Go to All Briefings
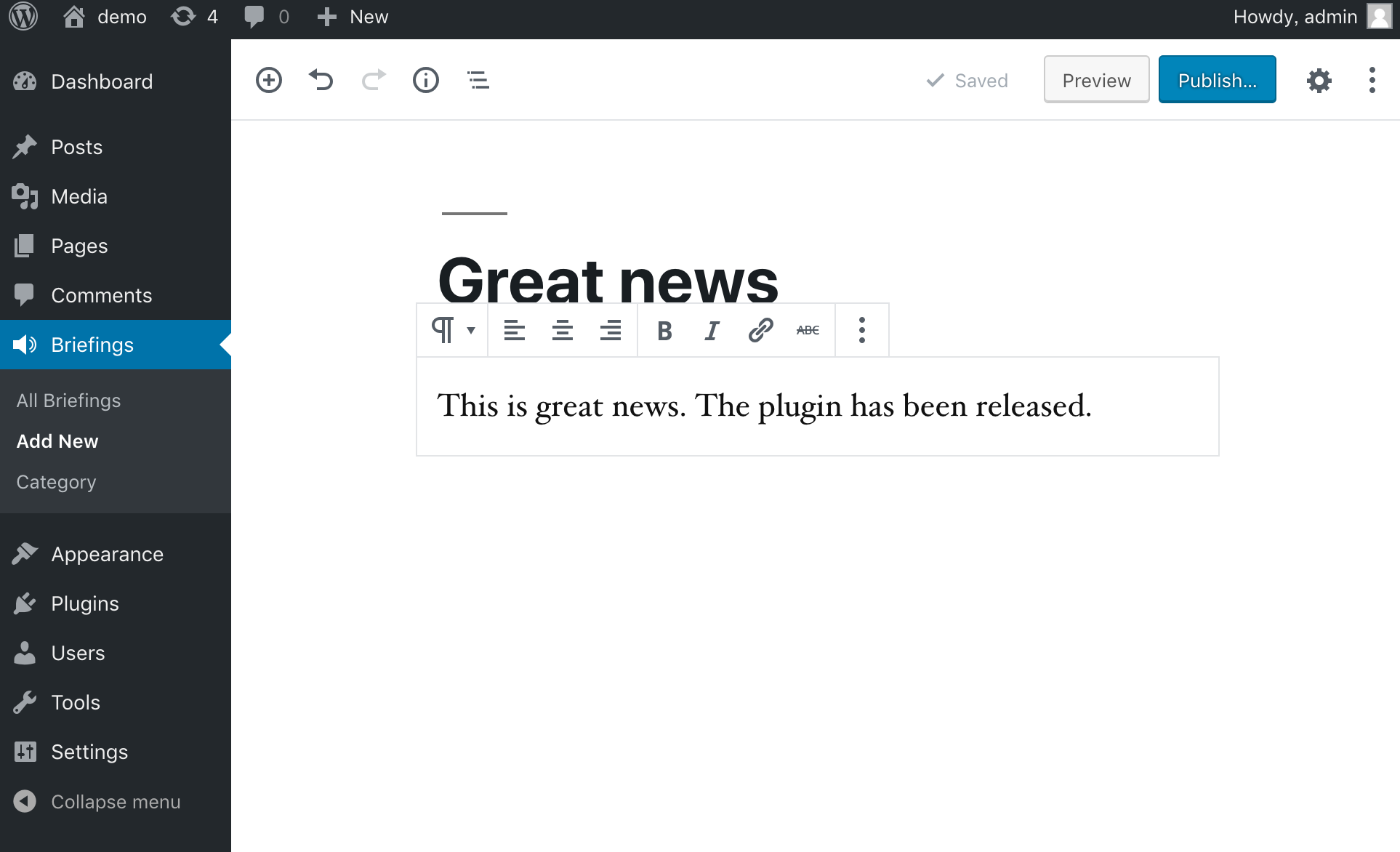The width and height of the screenshot is (1400, 852). [x=68, y=400]
